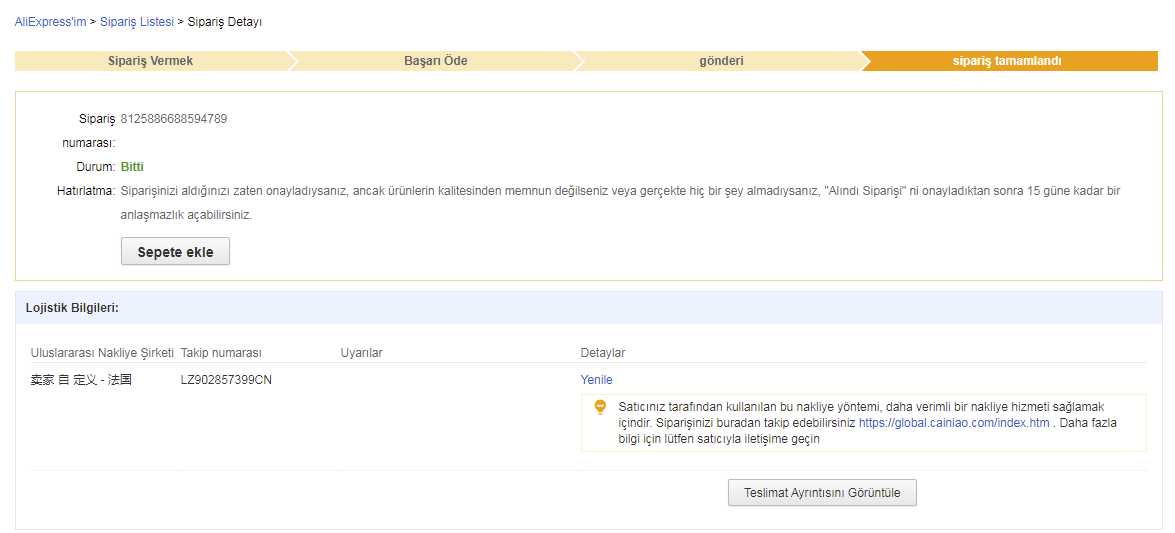The height and width of the screenshot is (533, 1175).
Task: Click the Chinese shipping company name
Action: [82, 379]
